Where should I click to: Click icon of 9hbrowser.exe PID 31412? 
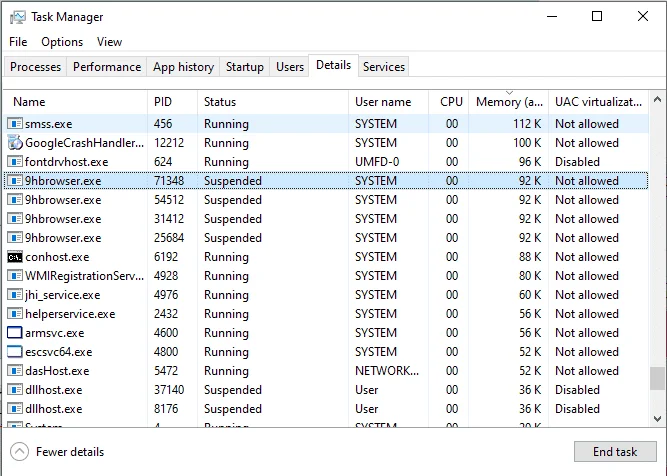pos(15,219)
